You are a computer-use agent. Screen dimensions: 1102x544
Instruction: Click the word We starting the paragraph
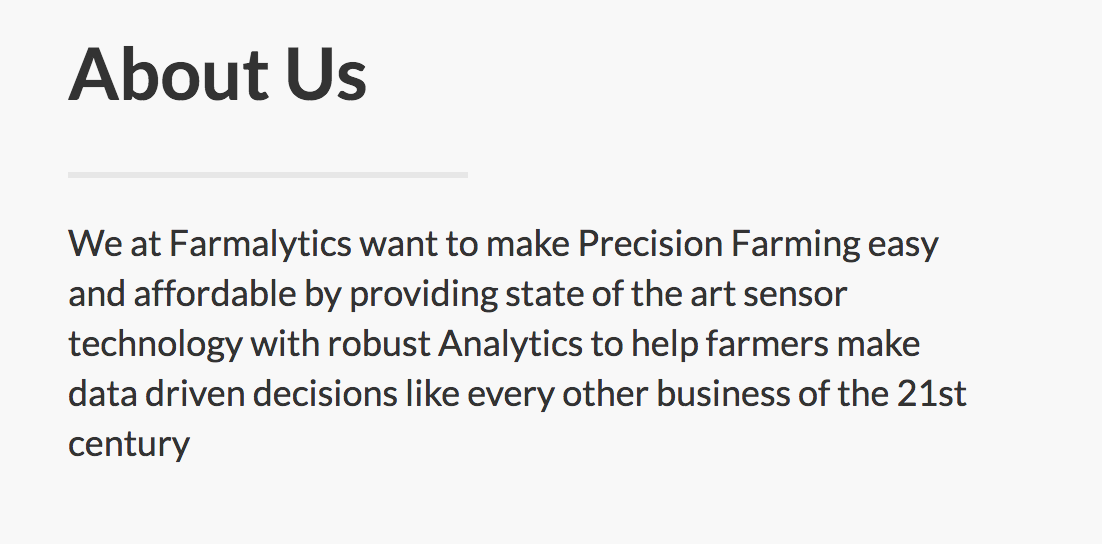[x=86, y=244]
